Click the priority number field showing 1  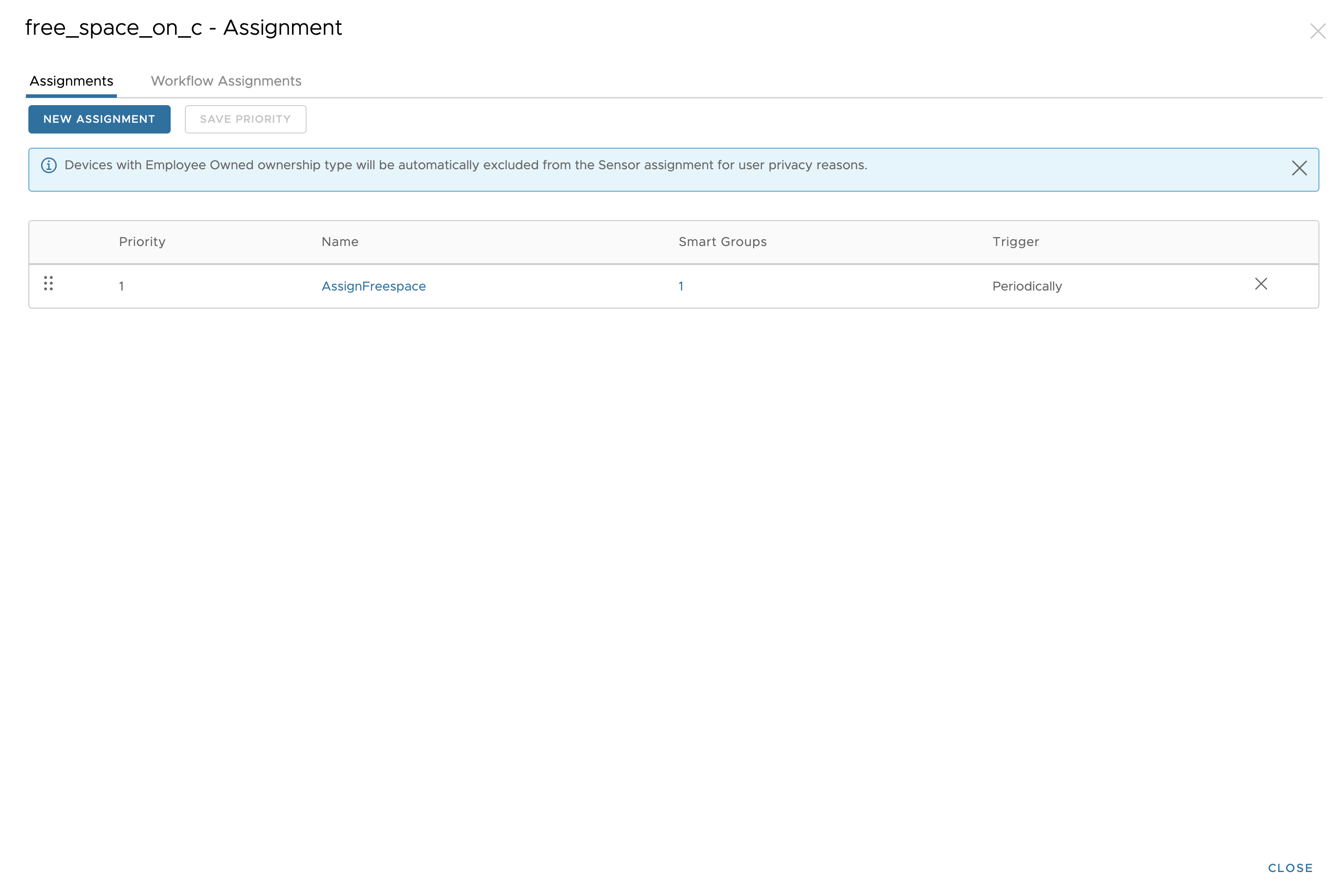(x=121, y=286)
